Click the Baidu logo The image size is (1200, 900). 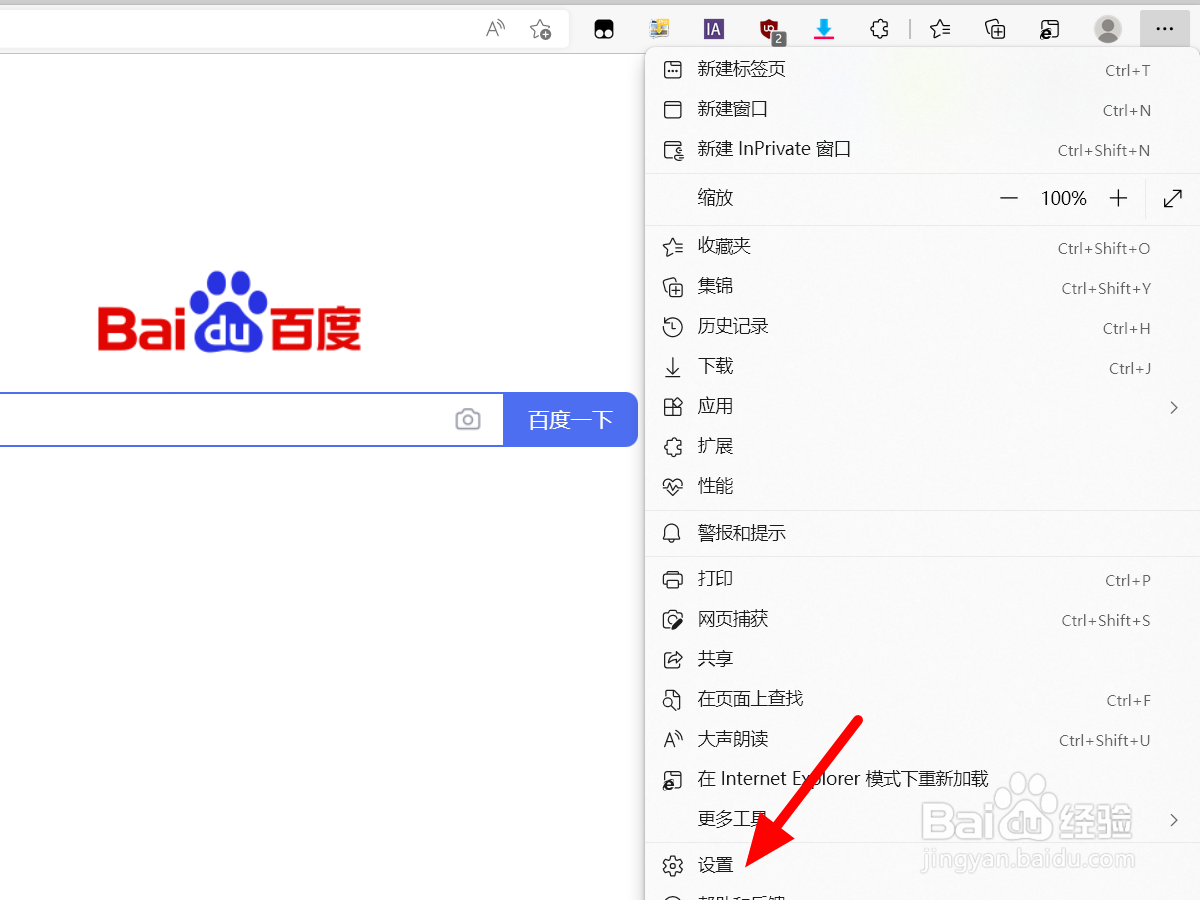pyautogui.click(x=229, y=312)
